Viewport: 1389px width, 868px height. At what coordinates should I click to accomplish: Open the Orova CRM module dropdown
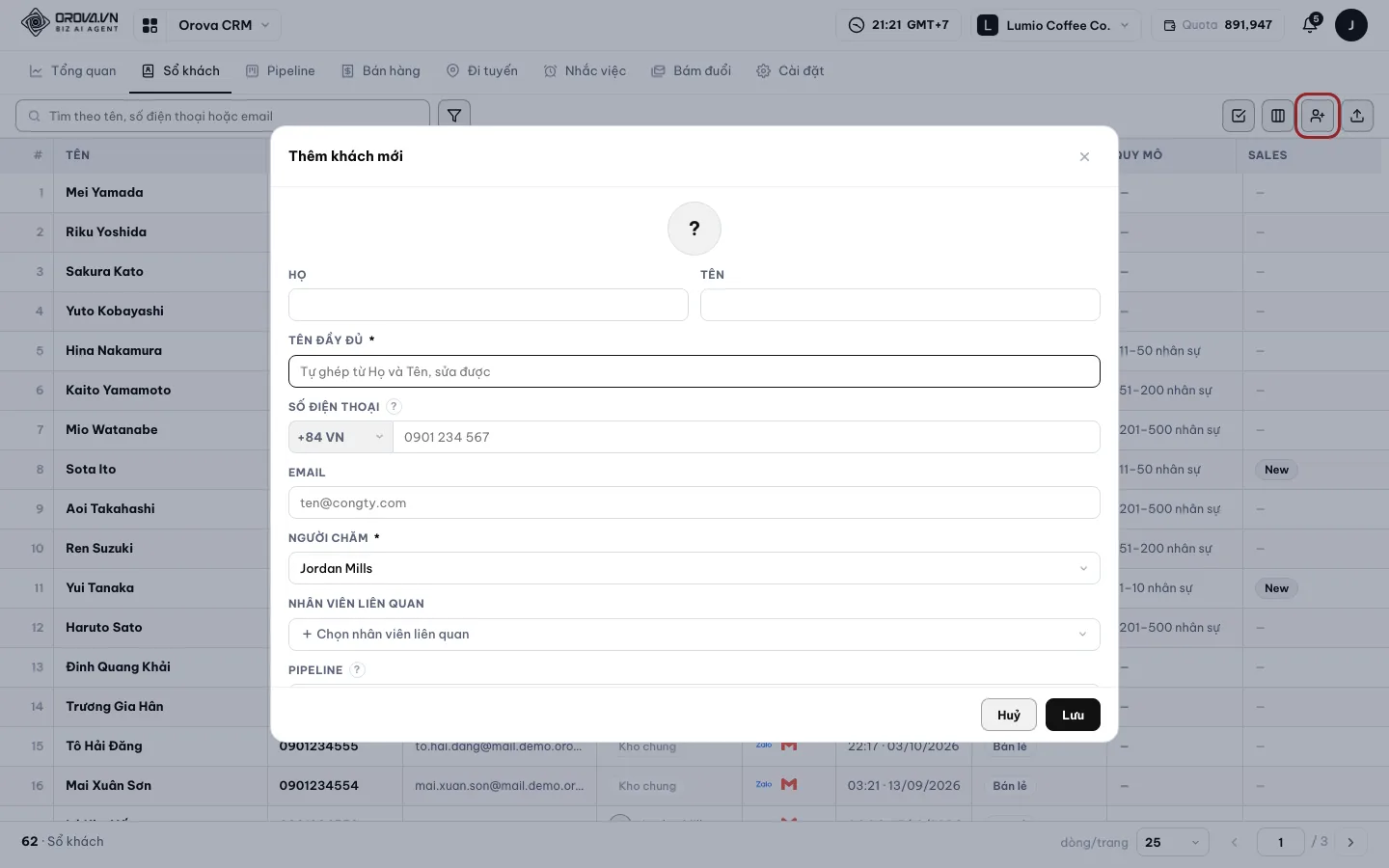(x=225, y=25)
